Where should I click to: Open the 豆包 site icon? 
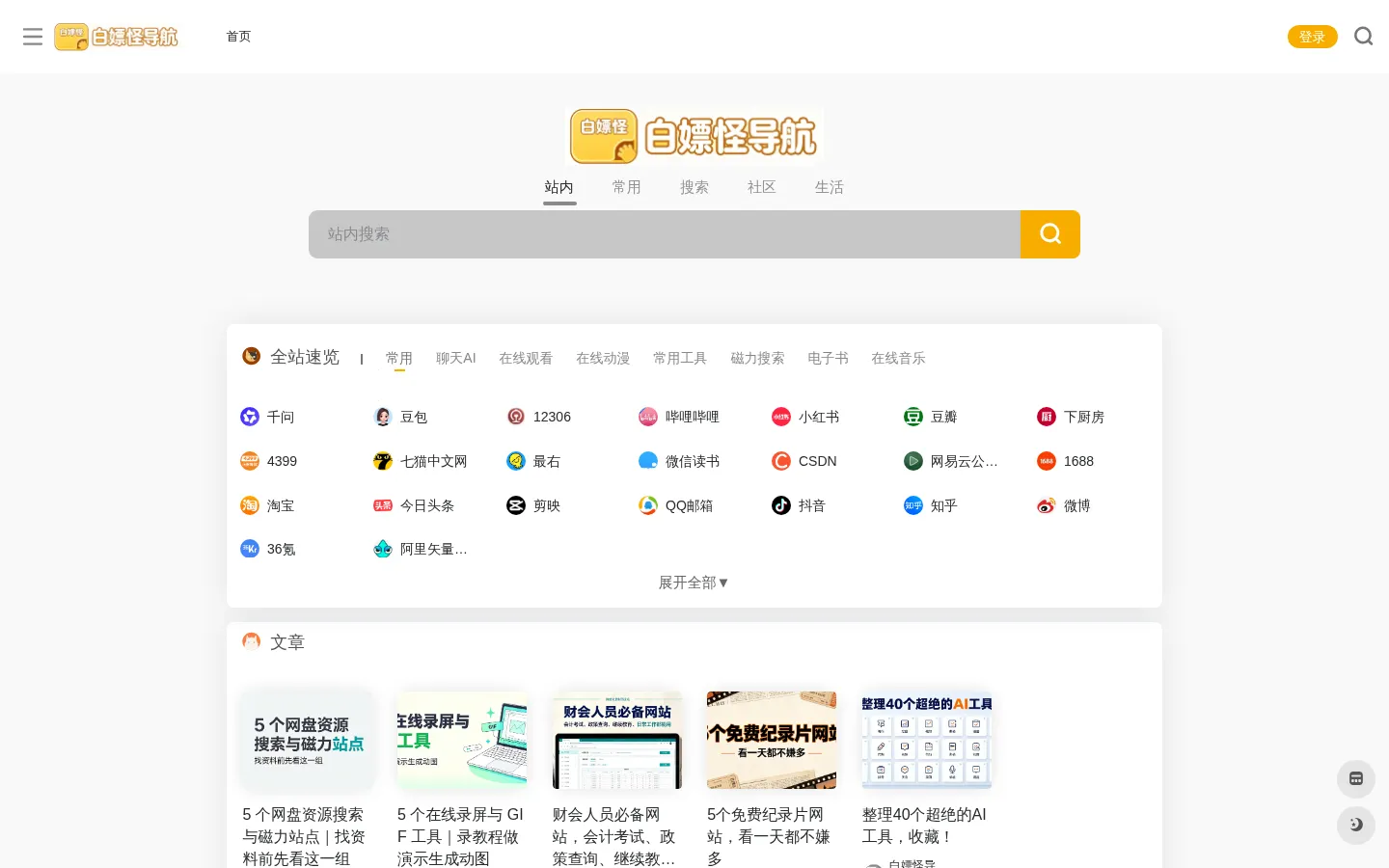click(383, 417)
